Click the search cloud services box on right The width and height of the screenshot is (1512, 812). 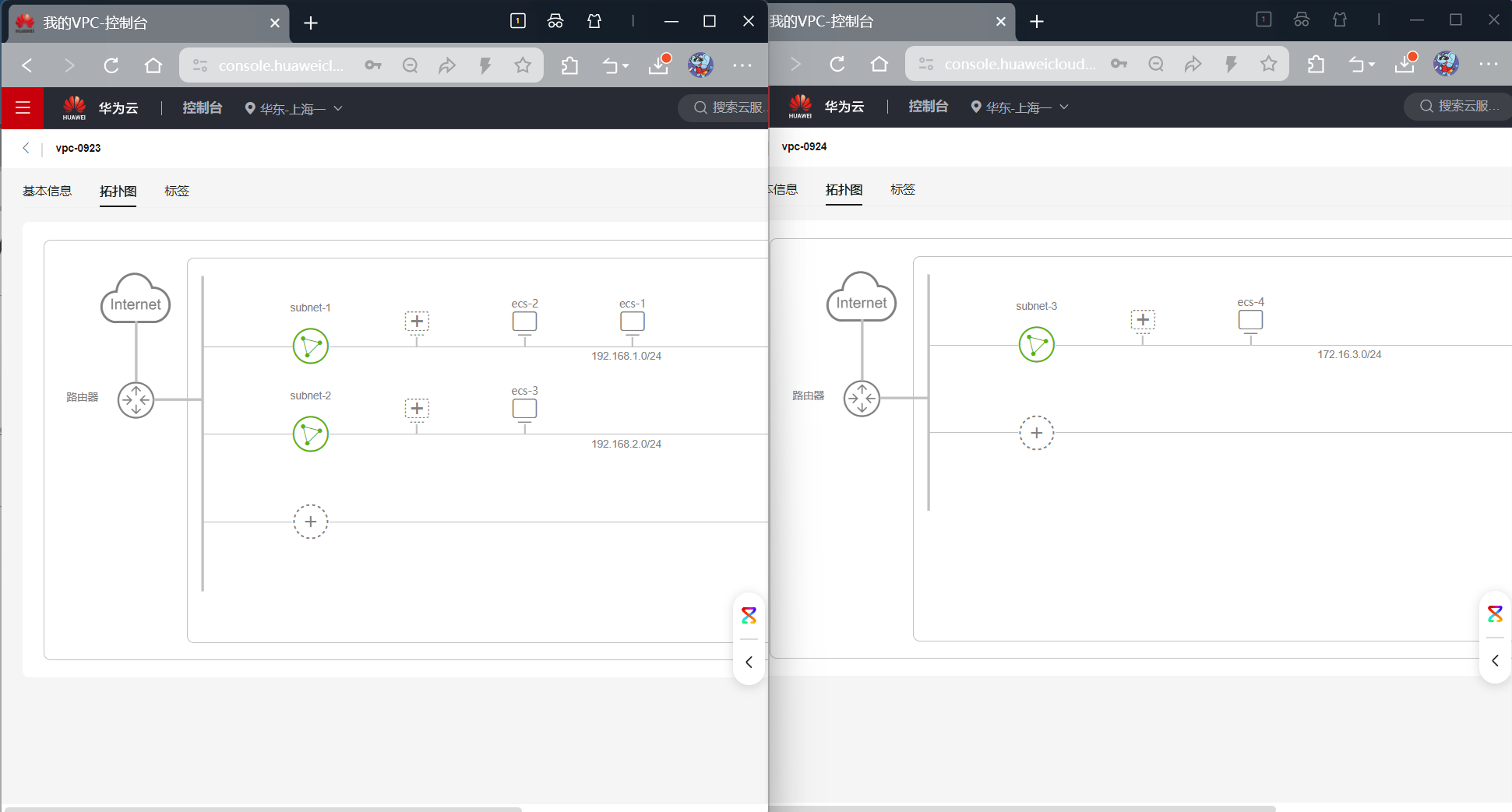tap(1457, 106)
